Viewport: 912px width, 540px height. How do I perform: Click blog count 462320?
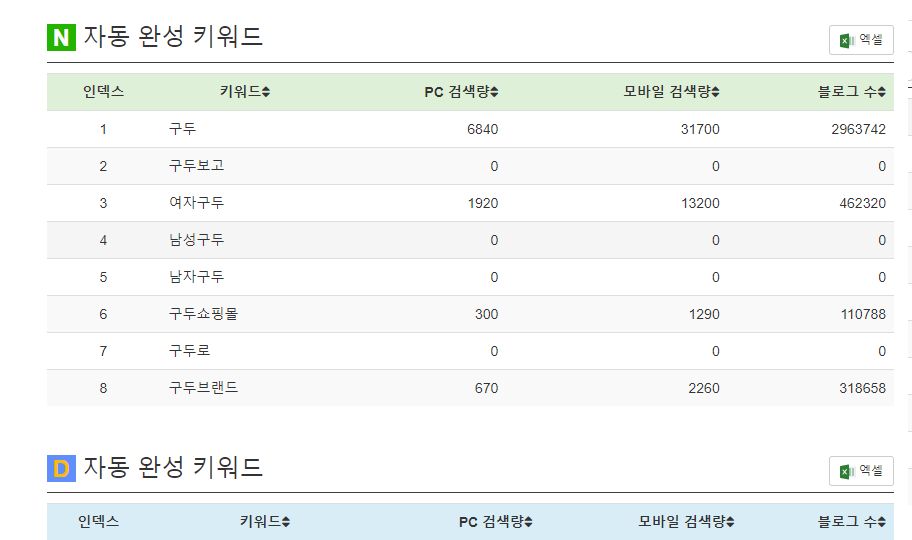(863, 203)
